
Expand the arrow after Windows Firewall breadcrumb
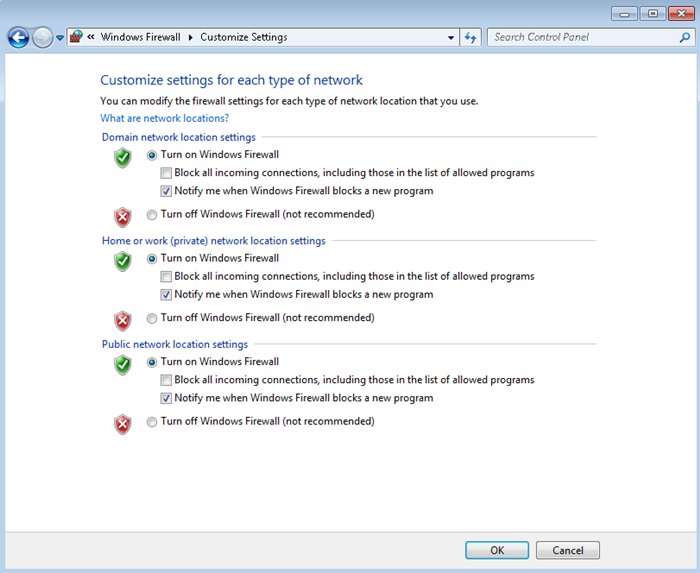pyautogui.click(x=191, y=37)
